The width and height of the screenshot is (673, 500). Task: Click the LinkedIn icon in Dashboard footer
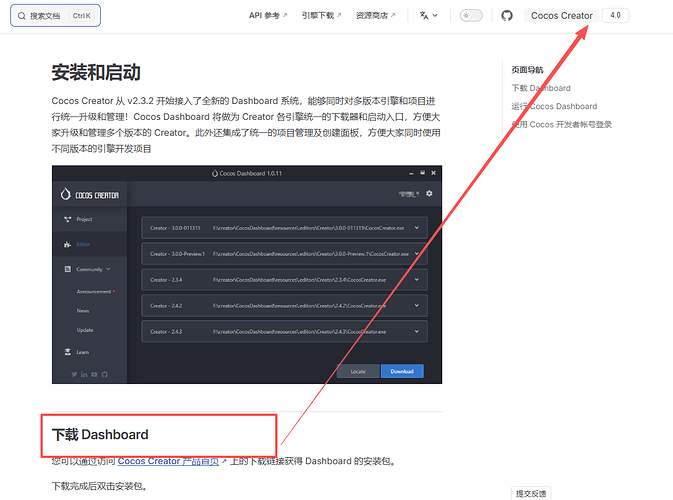(x=84, y=374)
